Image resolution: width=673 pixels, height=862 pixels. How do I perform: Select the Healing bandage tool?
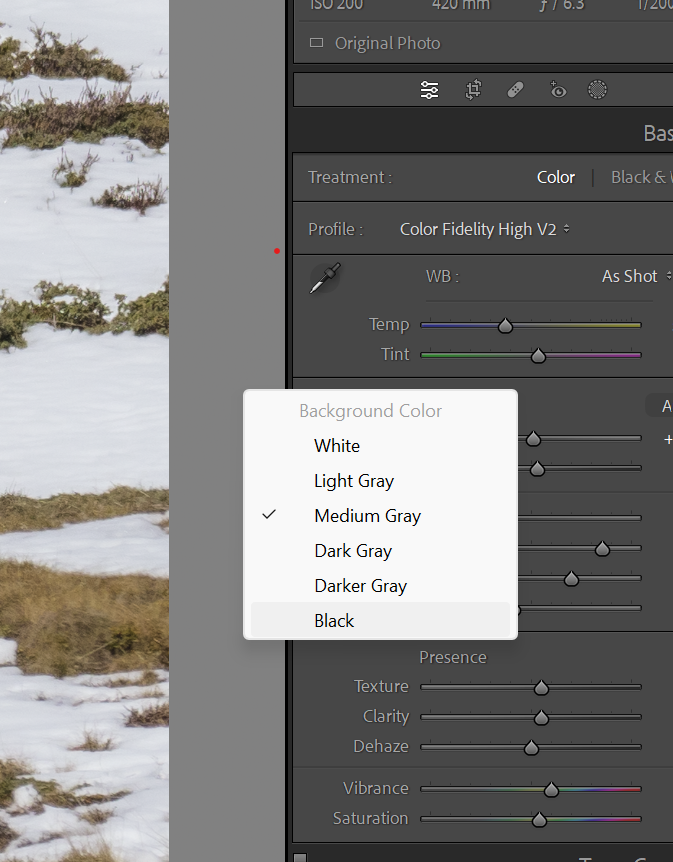click(515, 90)
